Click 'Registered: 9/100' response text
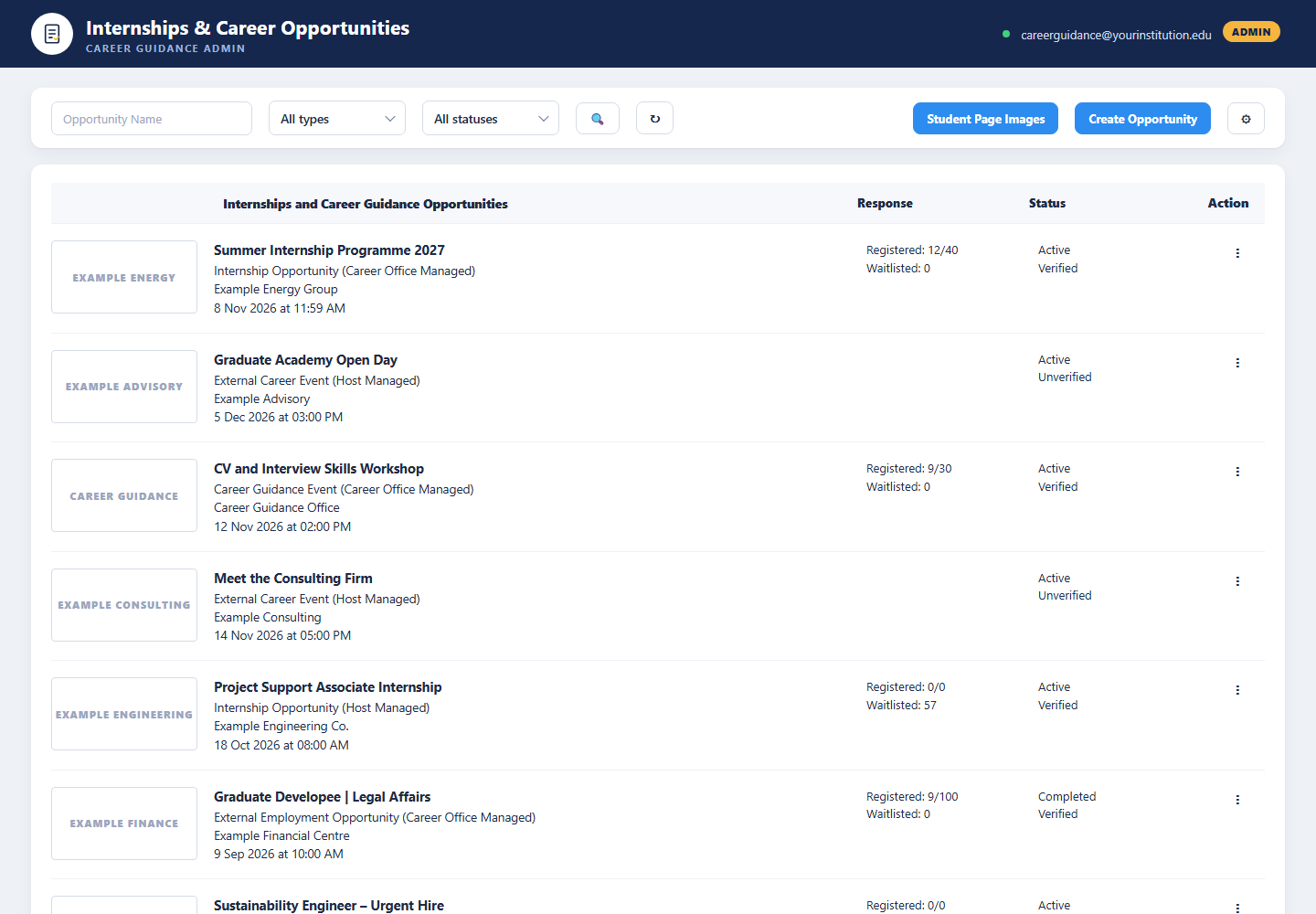 [x=912, y=797]
